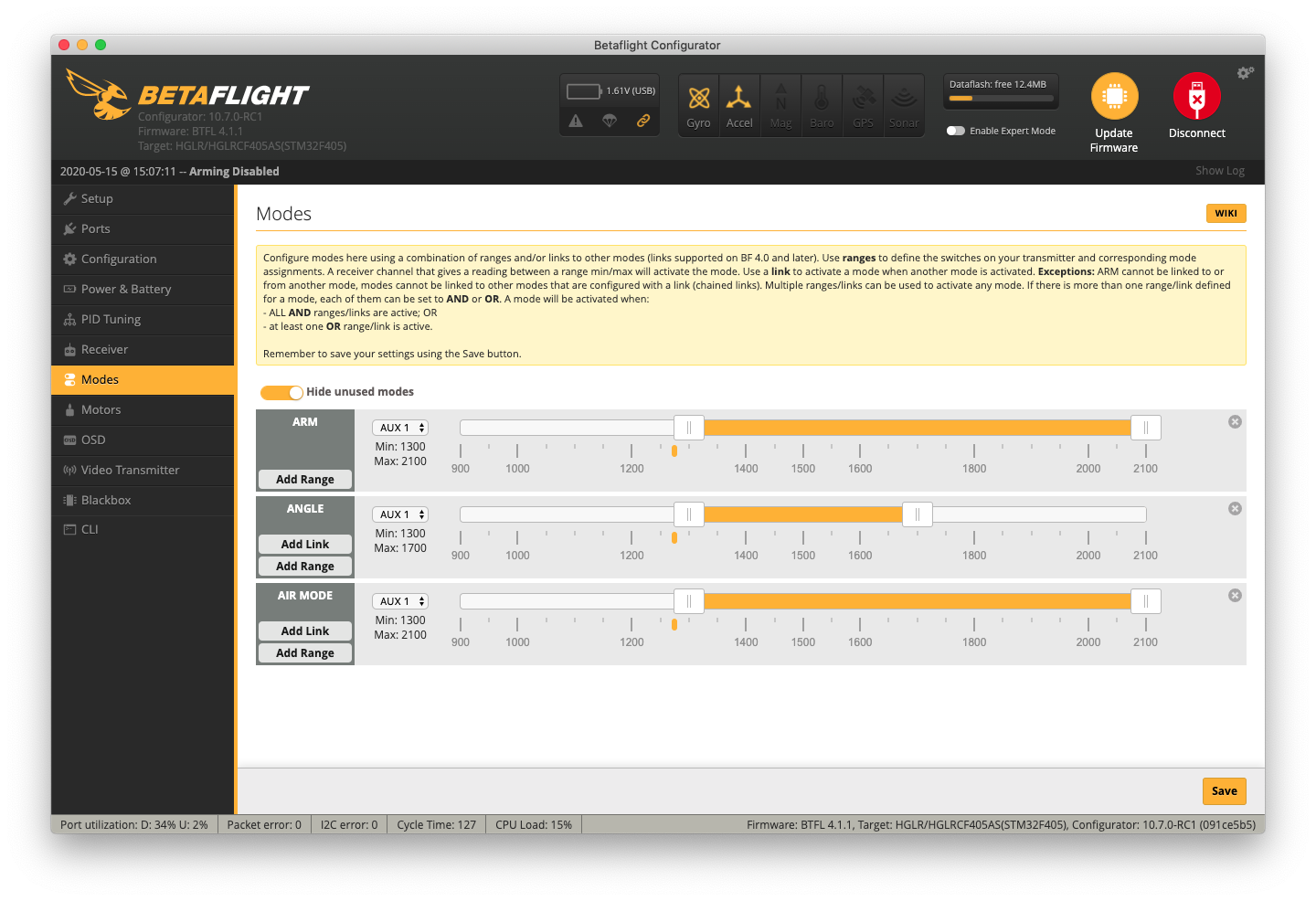The height and width of the screenshot is (901, 1316).
Task: Open the Ports tab
Action: coord(143,229)
